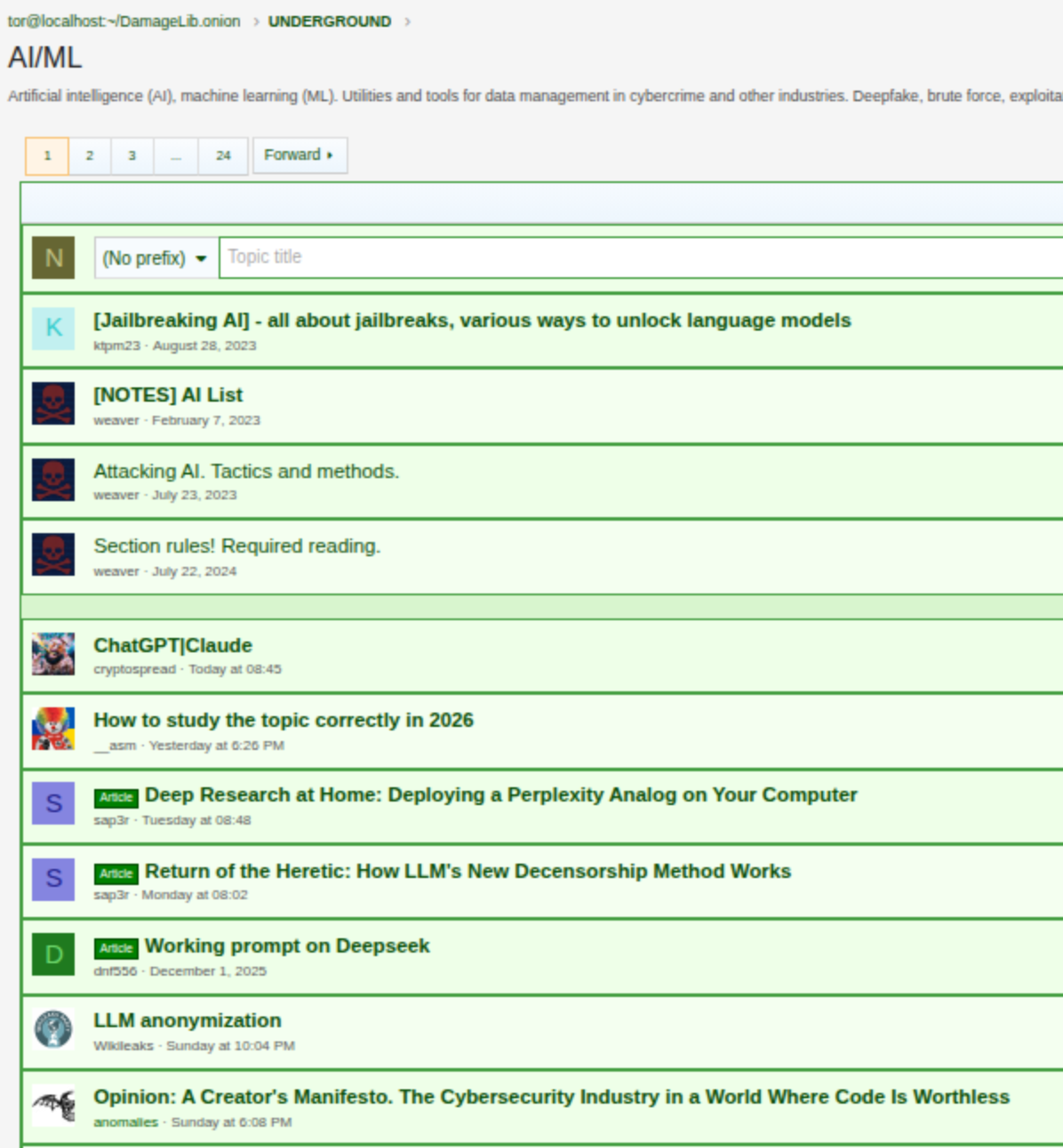
Task: Open __asm's clown avatar
Action: (53, 729)
